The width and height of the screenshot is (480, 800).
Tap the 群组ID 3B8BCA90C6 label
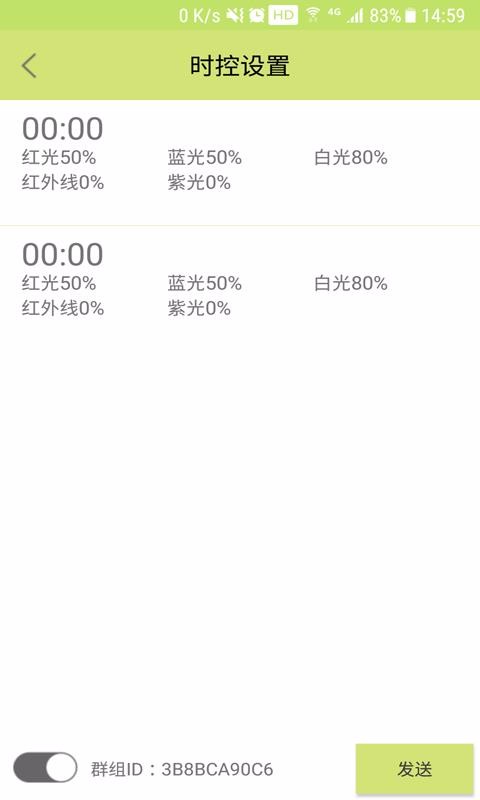[182, 769]
